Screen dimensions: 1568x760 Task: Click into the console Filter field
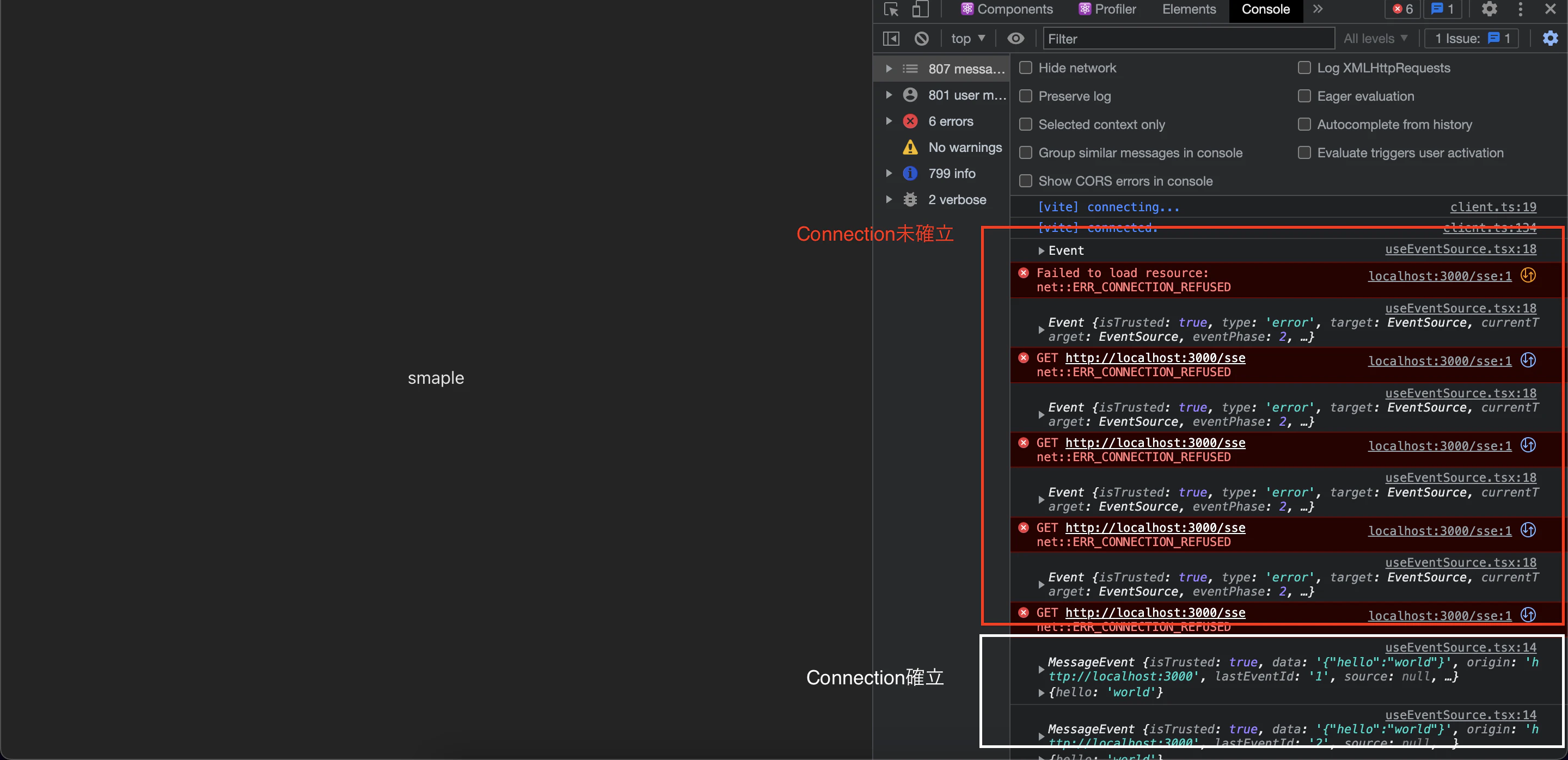(x=1188, y=39)
